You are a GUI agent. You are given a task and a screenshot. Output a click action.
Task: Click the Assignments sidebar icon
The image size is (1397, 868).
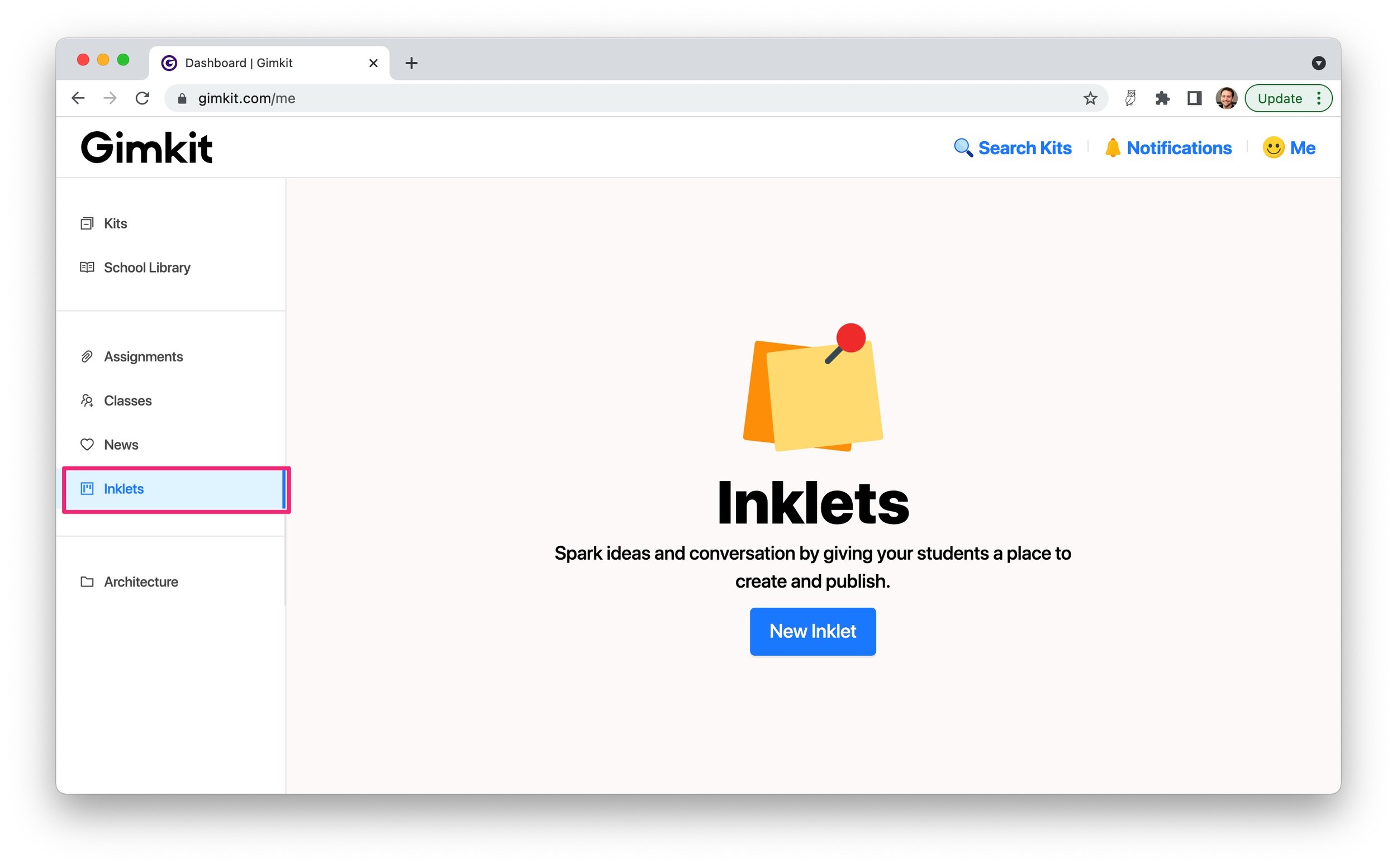tap(87, 356)
